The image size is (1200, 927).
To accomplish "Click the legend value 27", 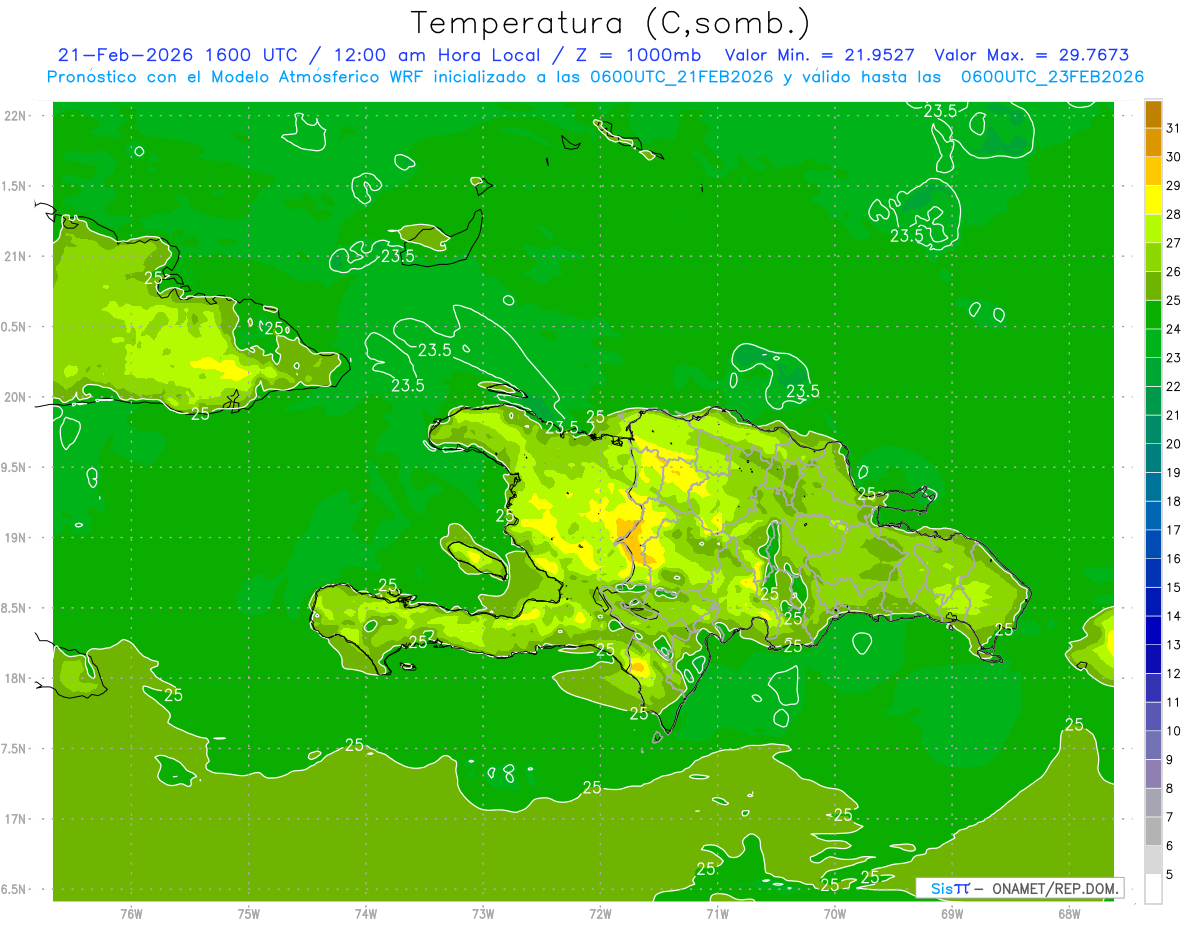I will [x=1173, y=243].
